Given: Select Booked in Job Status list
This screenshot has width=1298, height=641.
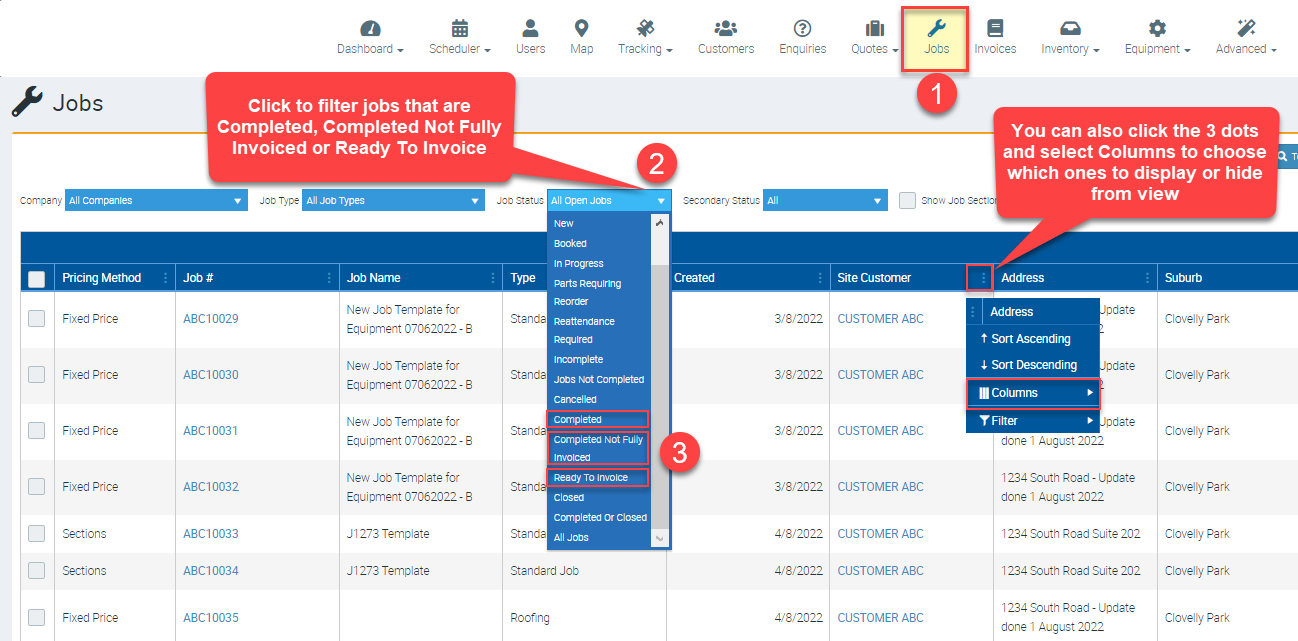Looking at the screenshot, I should pos(598,243).
